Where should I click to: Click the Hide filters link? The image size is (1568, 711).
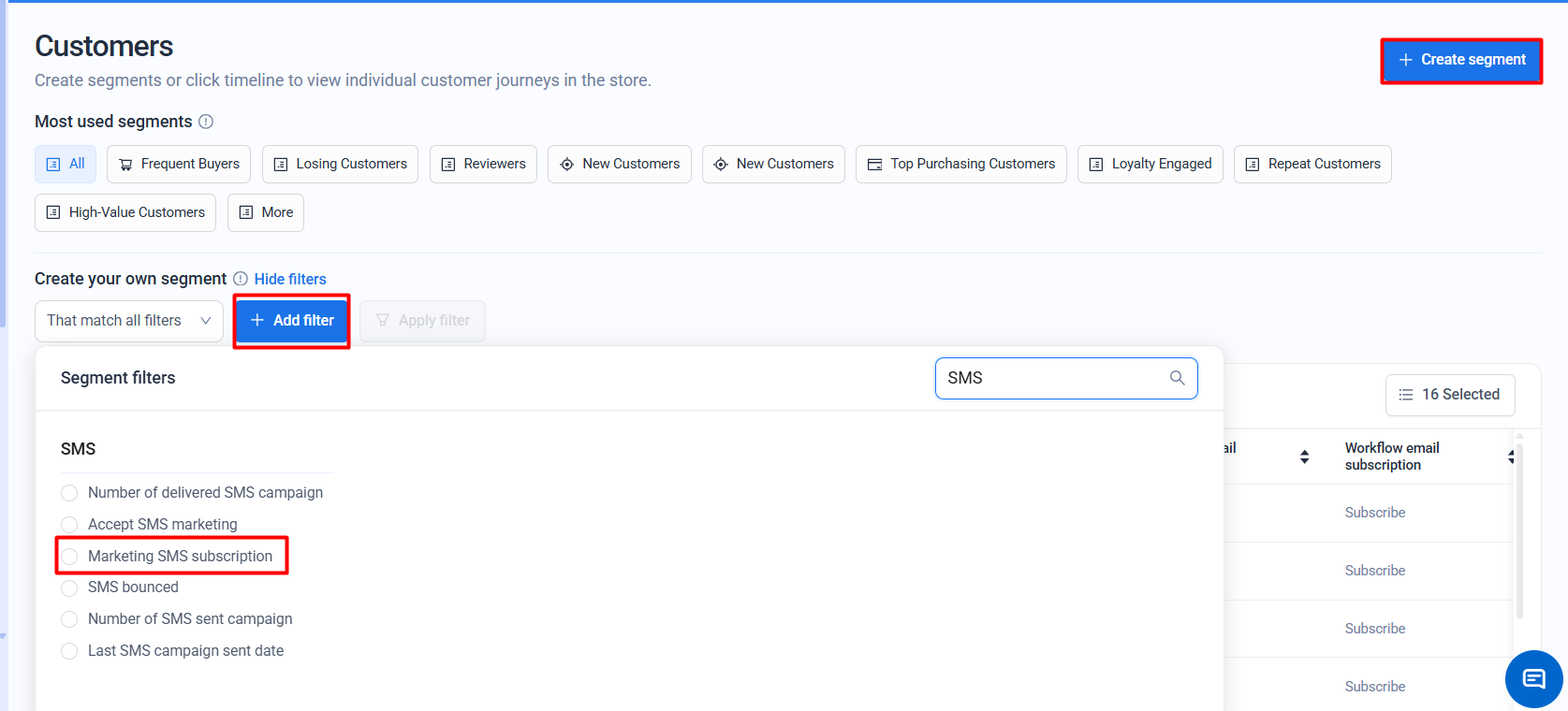[x=290, y=279]
